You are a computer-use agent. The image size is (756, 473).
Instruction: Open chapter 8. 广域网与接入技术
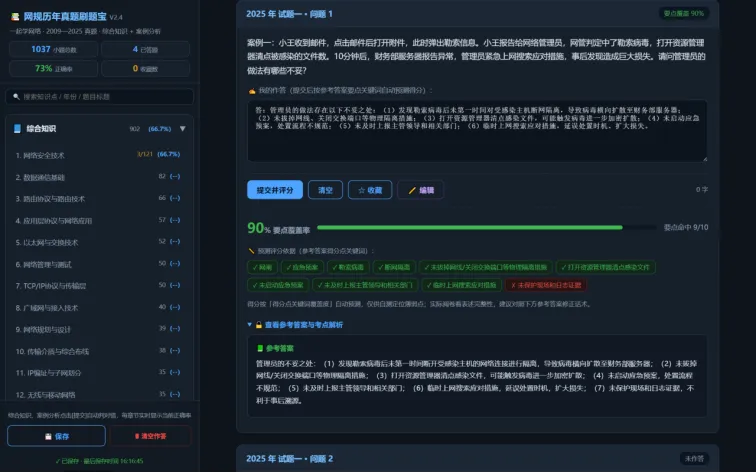tap(98, 308)
